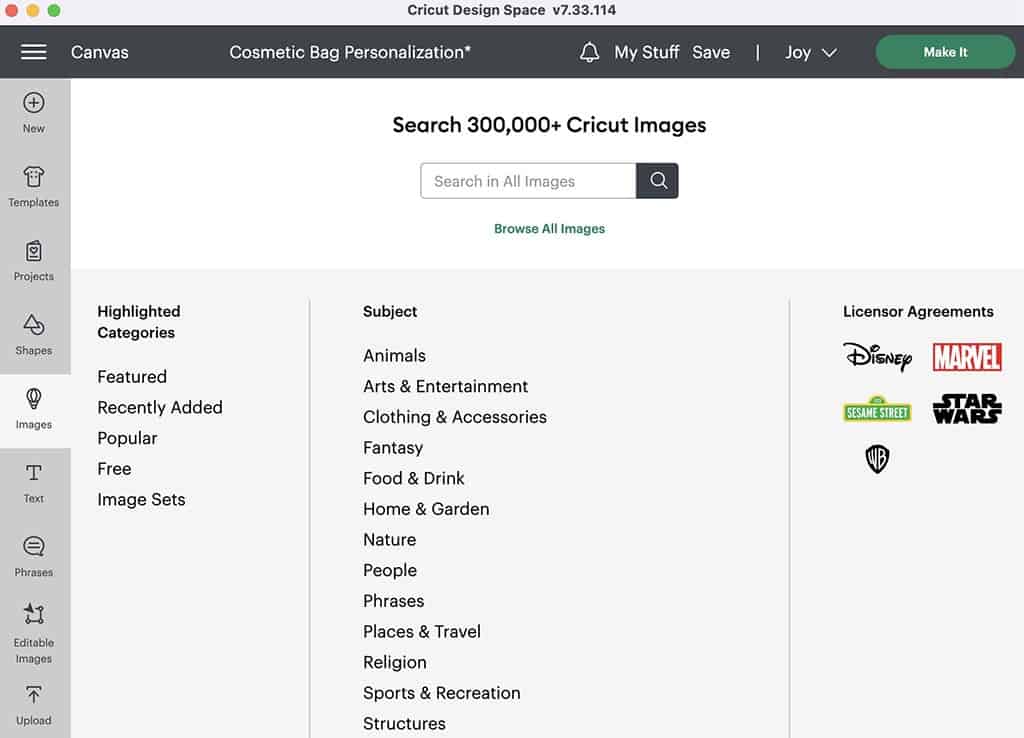Browse Disney licensed images

[x=877, y=357]
